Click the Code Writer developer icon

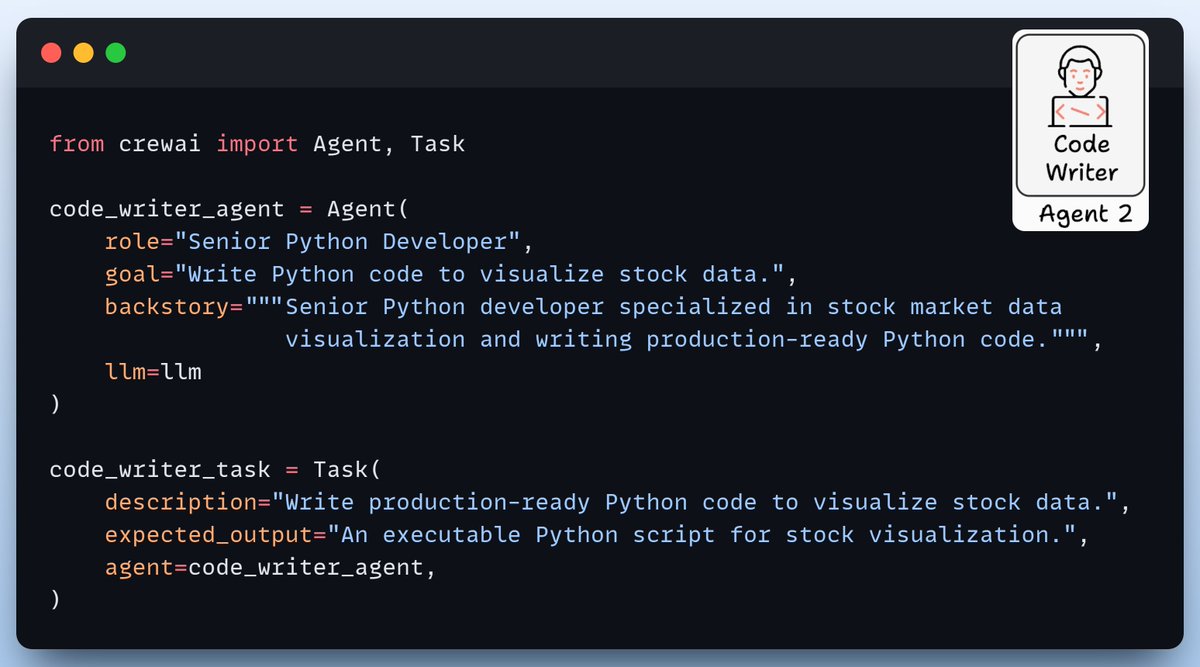coord(1080,88)
